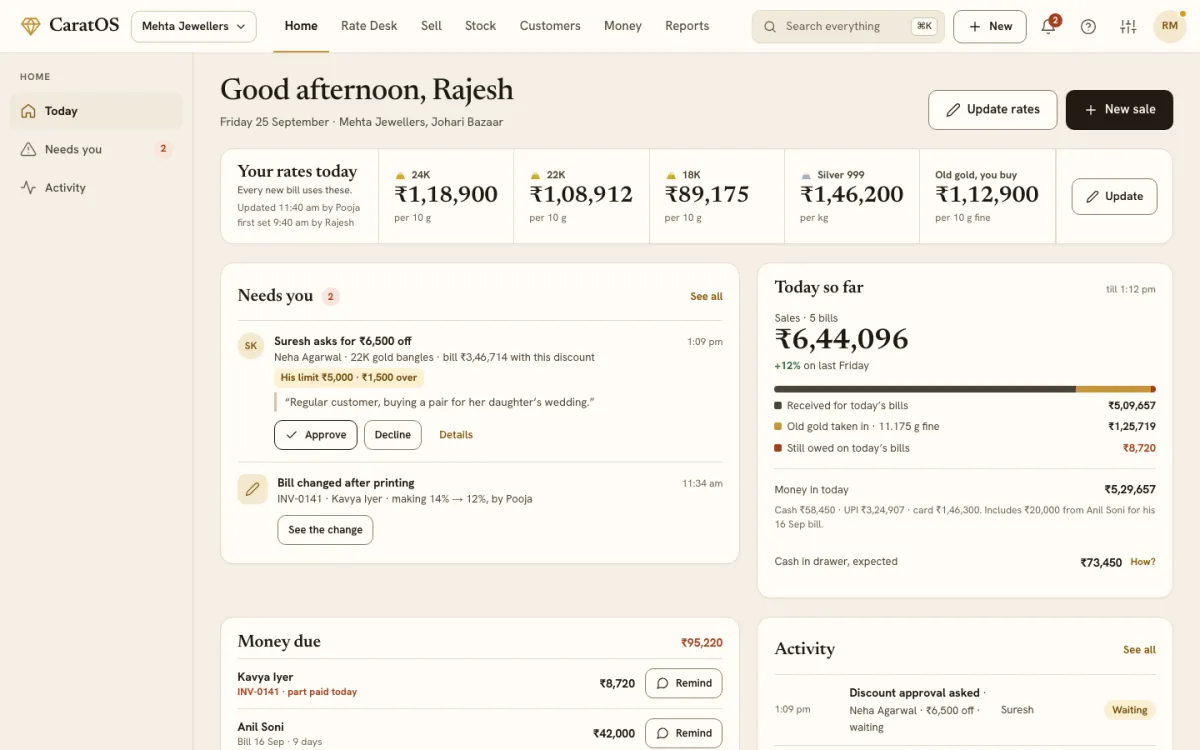The image size is (1200, 750).
Task: Go to the Home tab
Action: pos(301,26)
